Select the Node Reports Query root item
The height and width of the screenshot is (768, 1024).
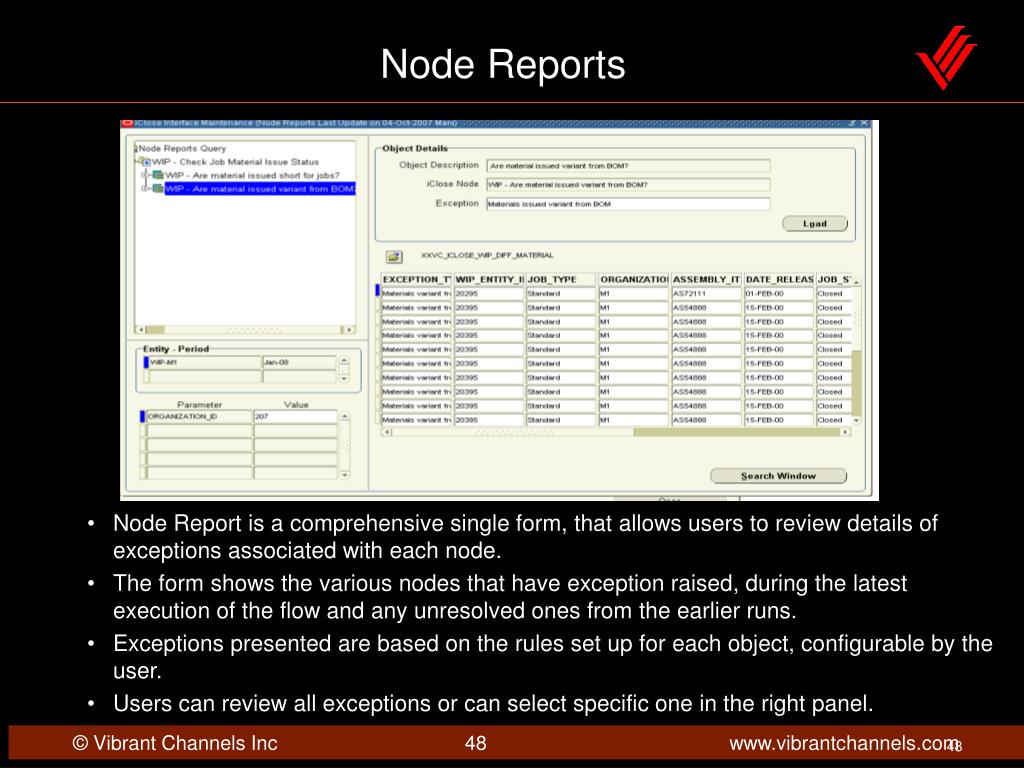click(x=182, y=149)
